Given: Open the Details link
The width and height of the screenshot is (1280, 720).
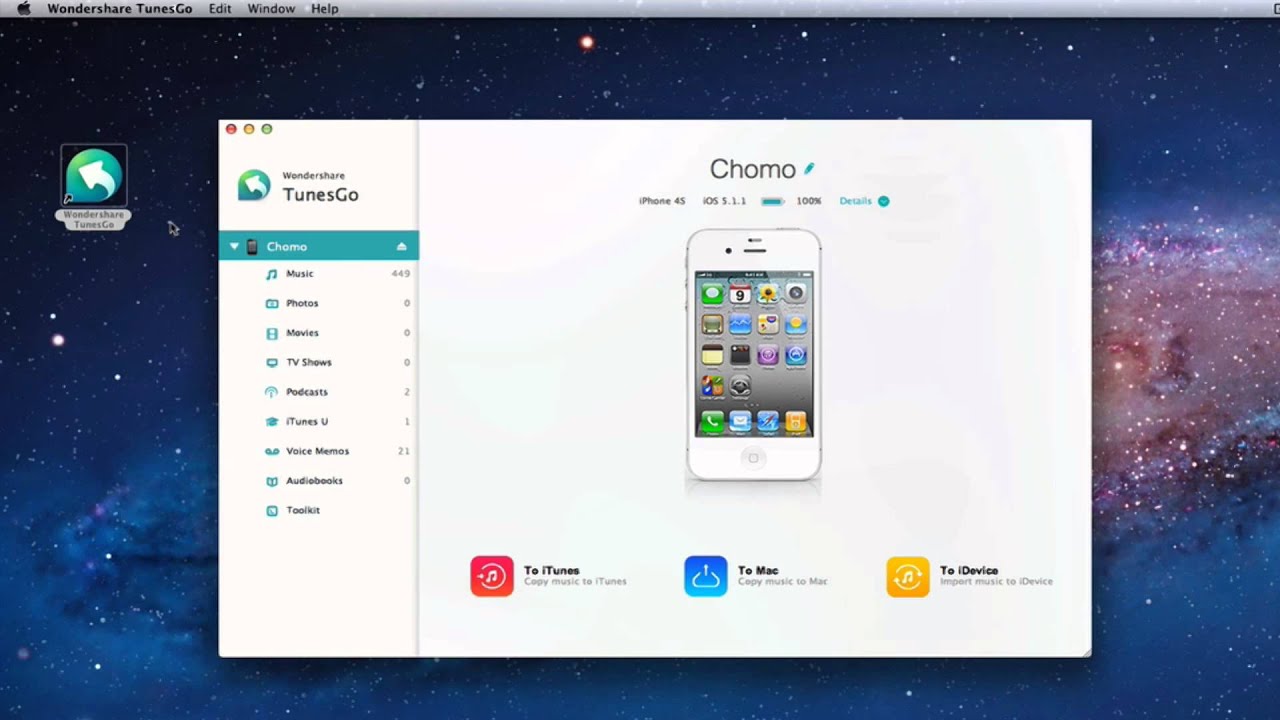Looking at the screenshot, I should pyautogui.click(x=856, y=201).
